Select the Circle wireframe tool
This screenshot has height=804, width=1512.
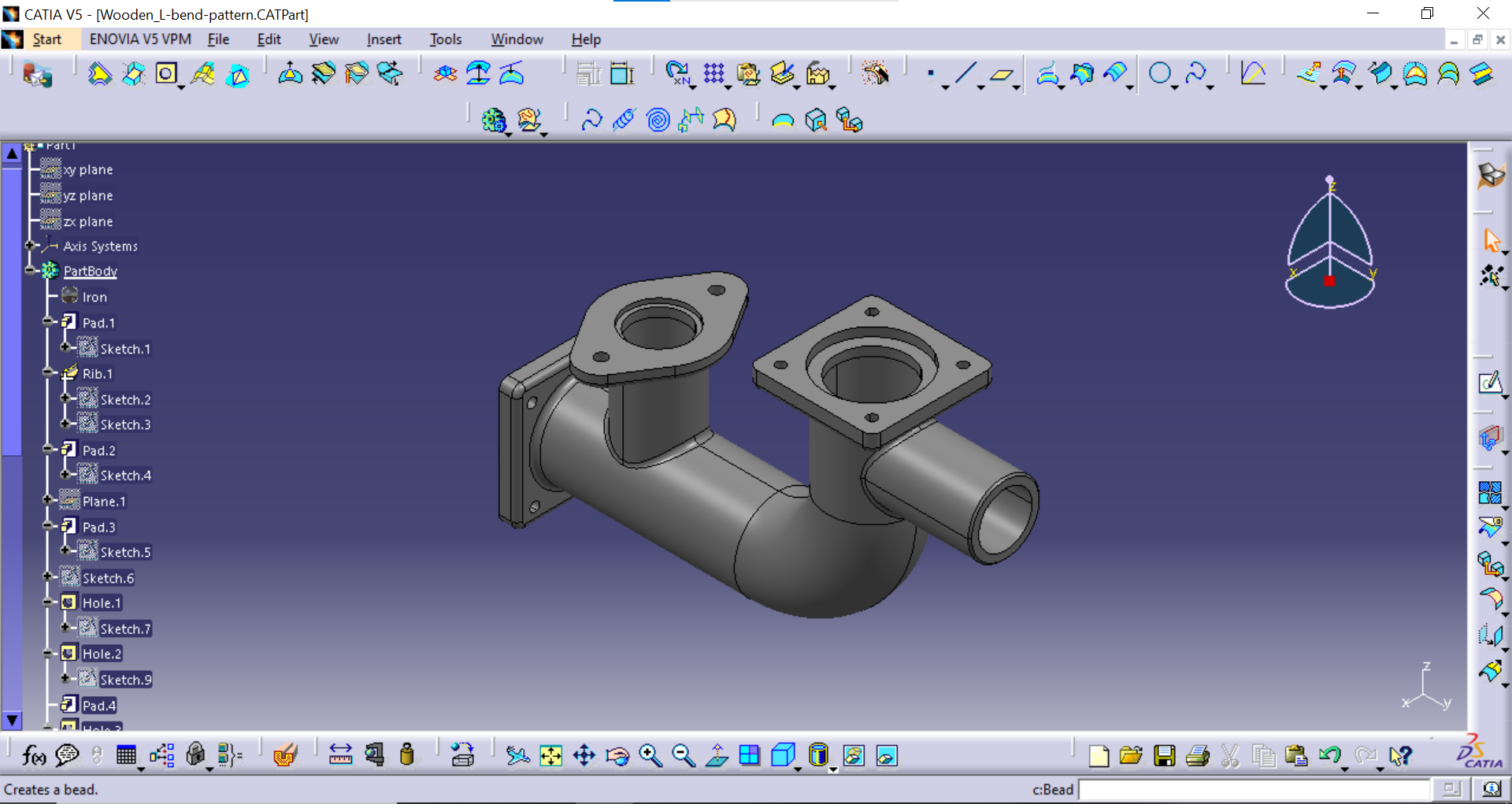[1159, 74]
